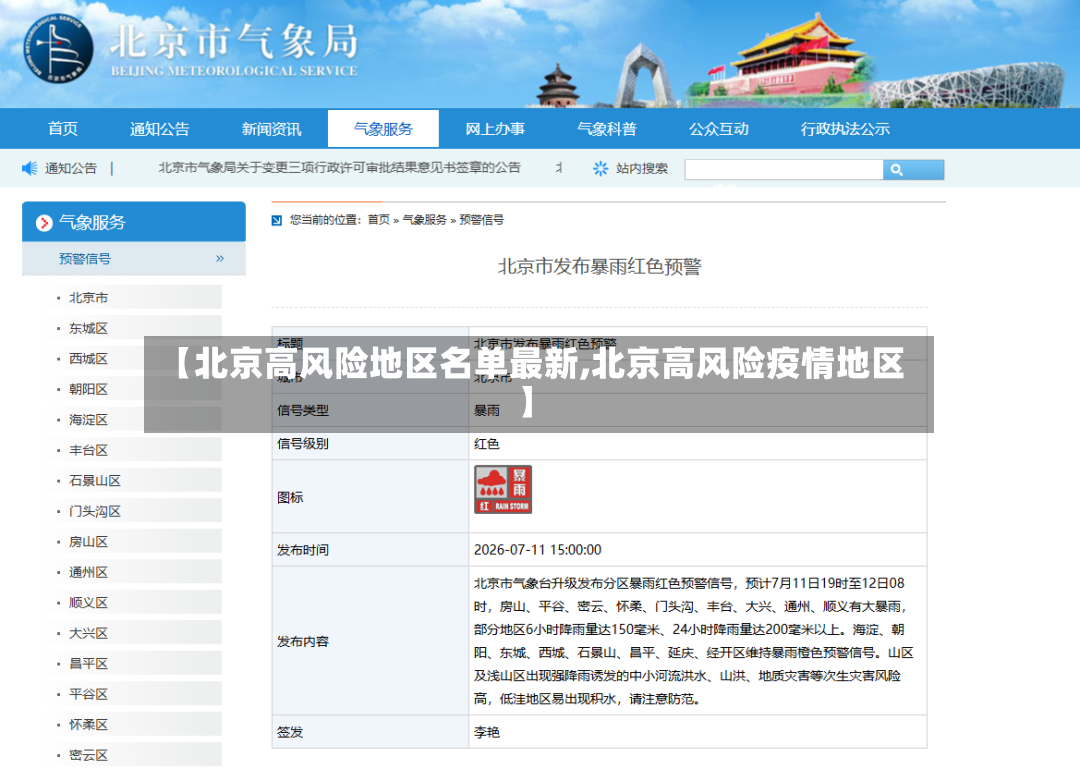Viewport: 1080px width, 769px height.
Task: Click the snowflake icon beside 站内搜索
Action: click(x=601, y=168)
